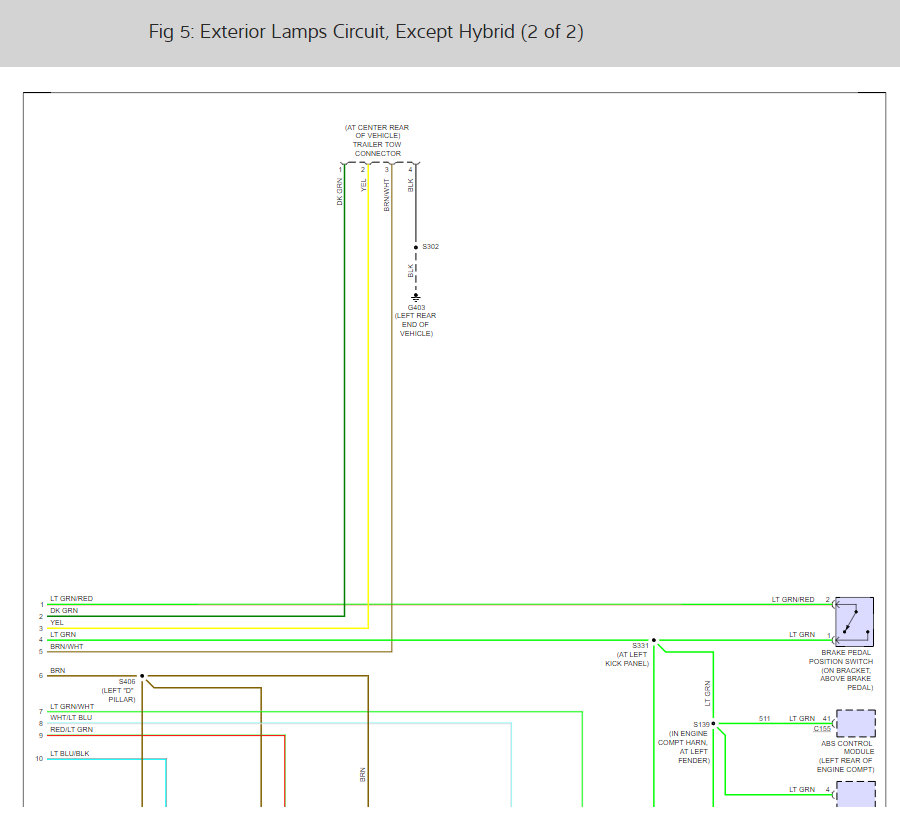
Task: Click the 'TRAILER TOW CONNECTOR' label text
Action: click(376, 149)
